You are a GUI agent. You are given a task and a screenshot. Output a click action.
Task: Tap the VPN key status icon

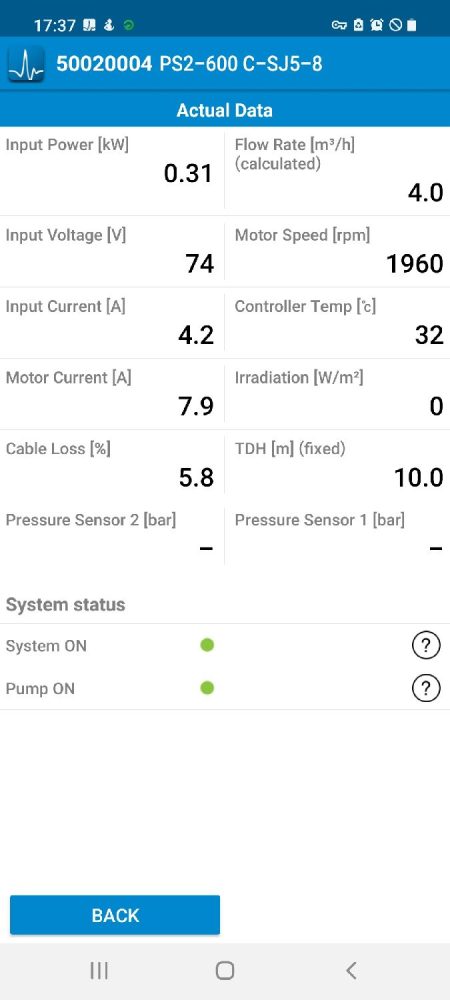339,25
